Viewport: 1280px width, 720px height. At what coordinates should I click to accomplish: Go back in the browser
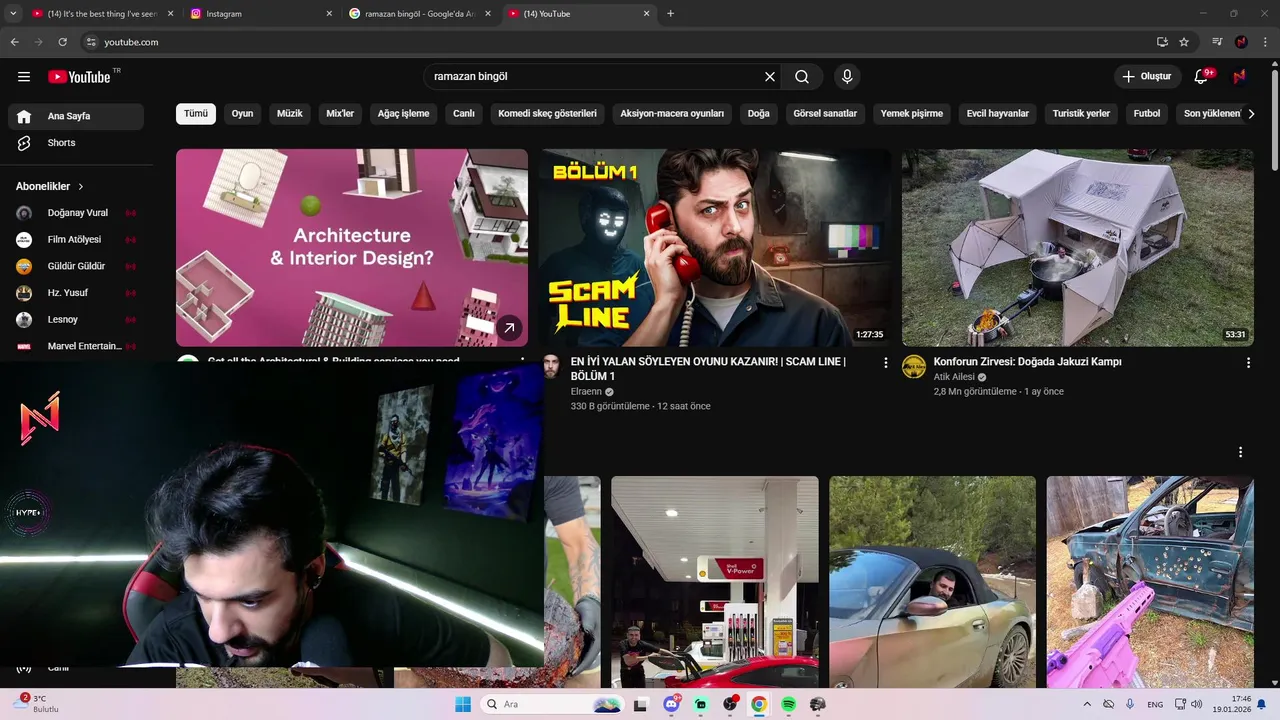[x=14, y=42]
